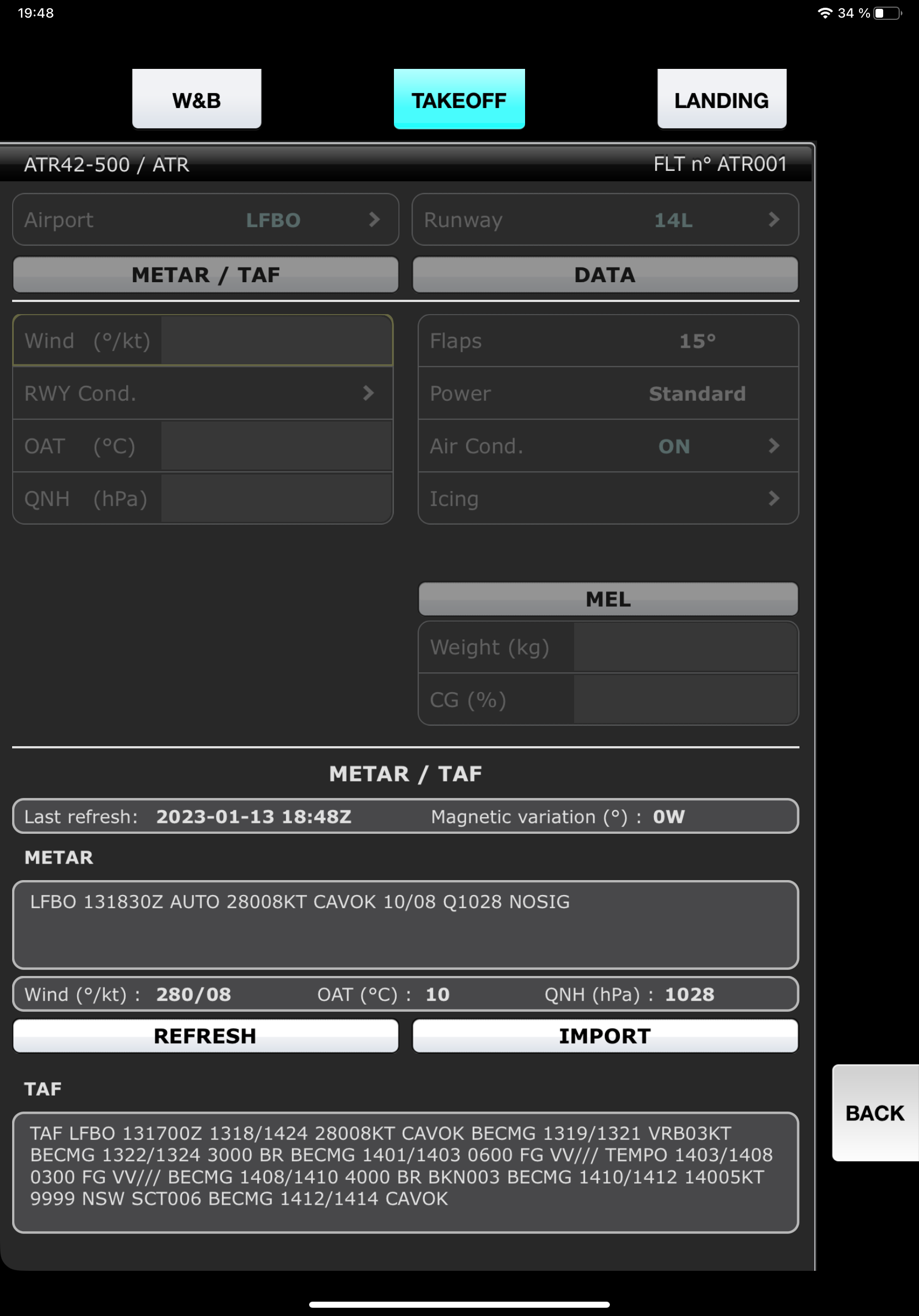This screenshot has height=1316, width=919.
Task: Open the LANDING tab
Action: [x=721, y=99]
